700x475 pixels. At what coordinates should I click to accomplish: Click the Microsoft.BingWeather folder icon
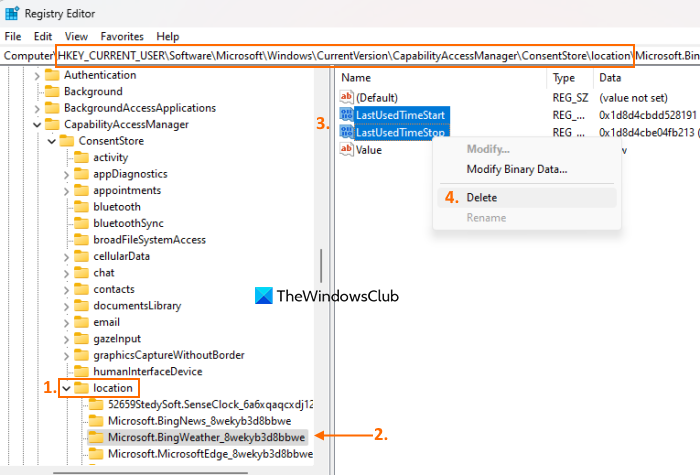[x=96, y=437]
